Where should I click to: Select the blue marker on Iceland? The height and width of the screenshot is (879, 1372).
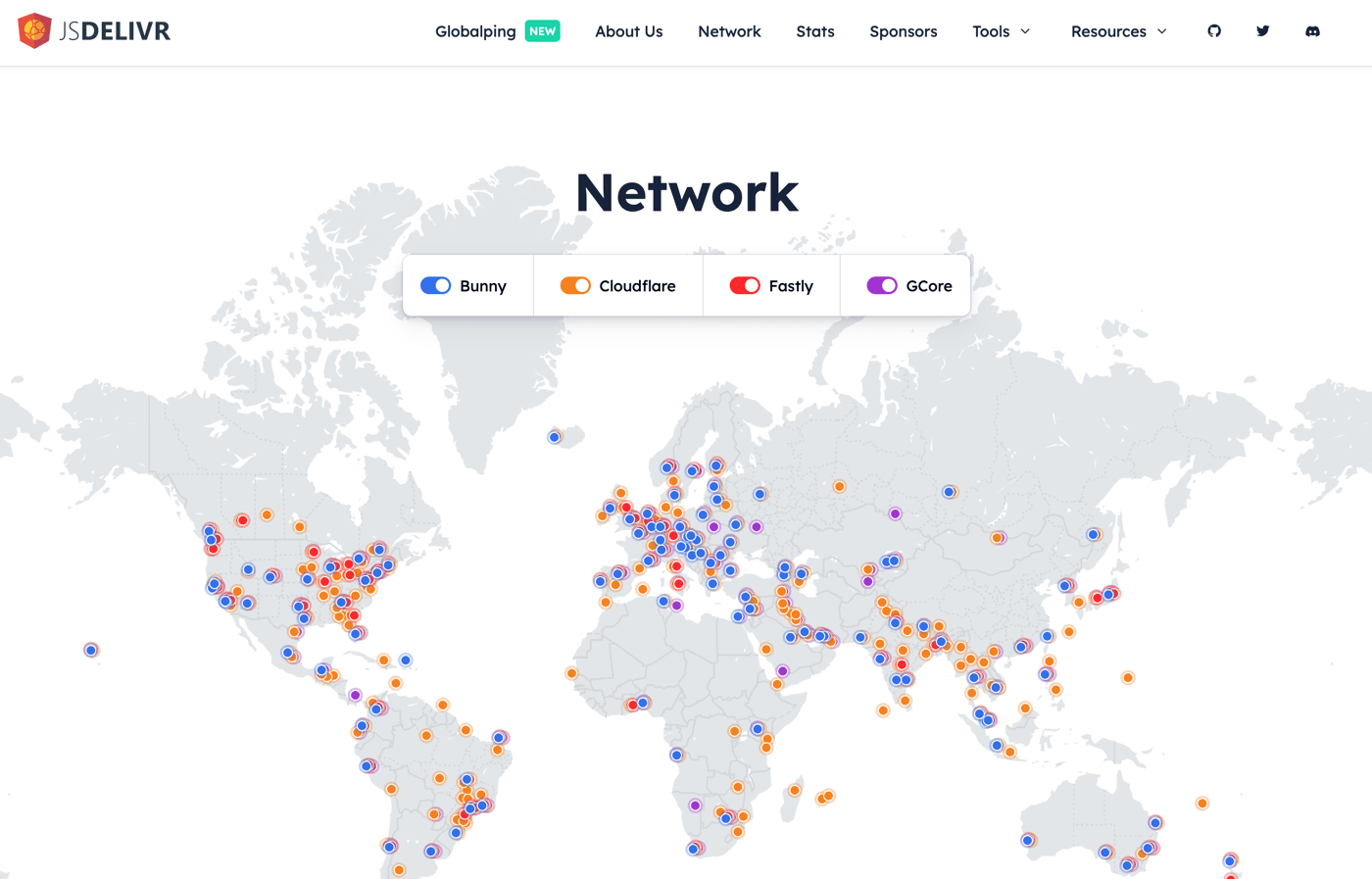pos(555,437)
